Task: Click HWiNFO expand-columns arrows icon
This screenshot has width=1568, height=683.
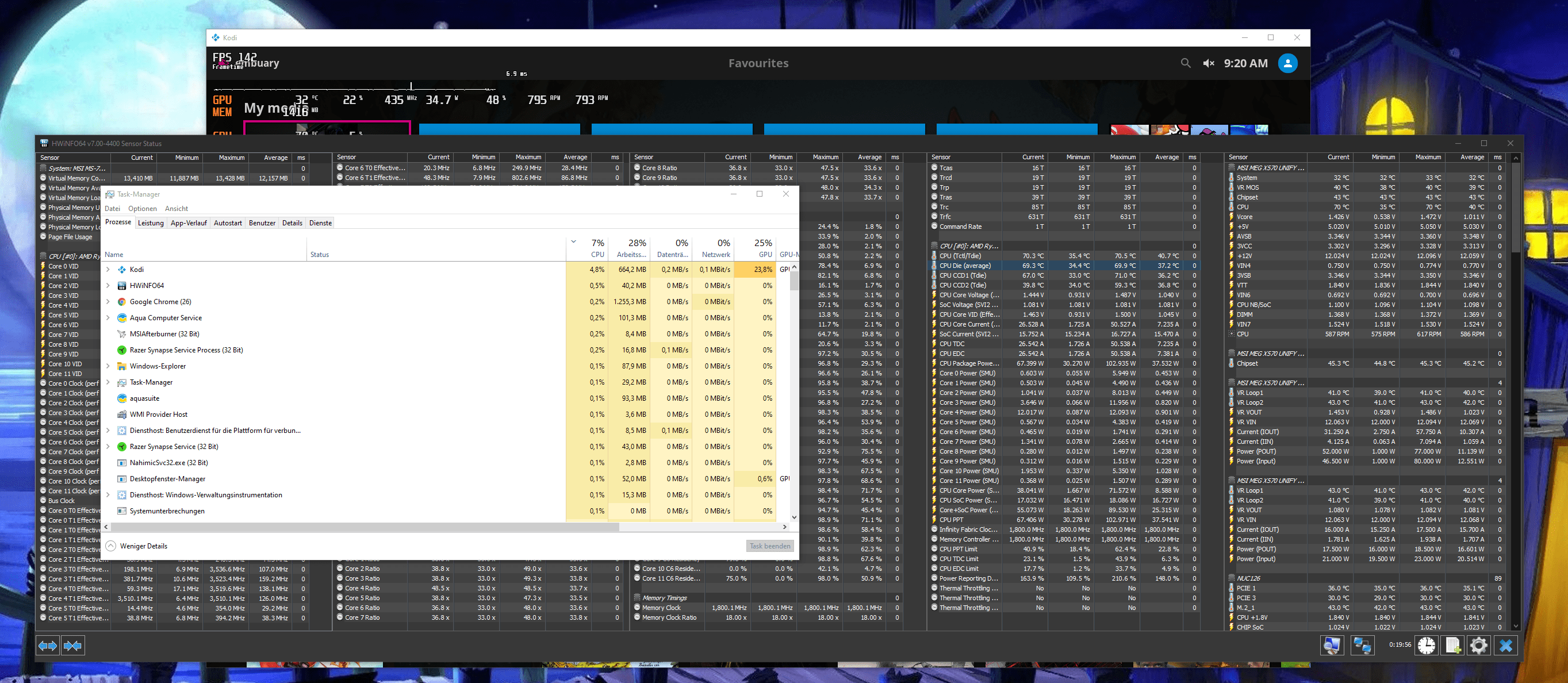Action: point(48,646)
